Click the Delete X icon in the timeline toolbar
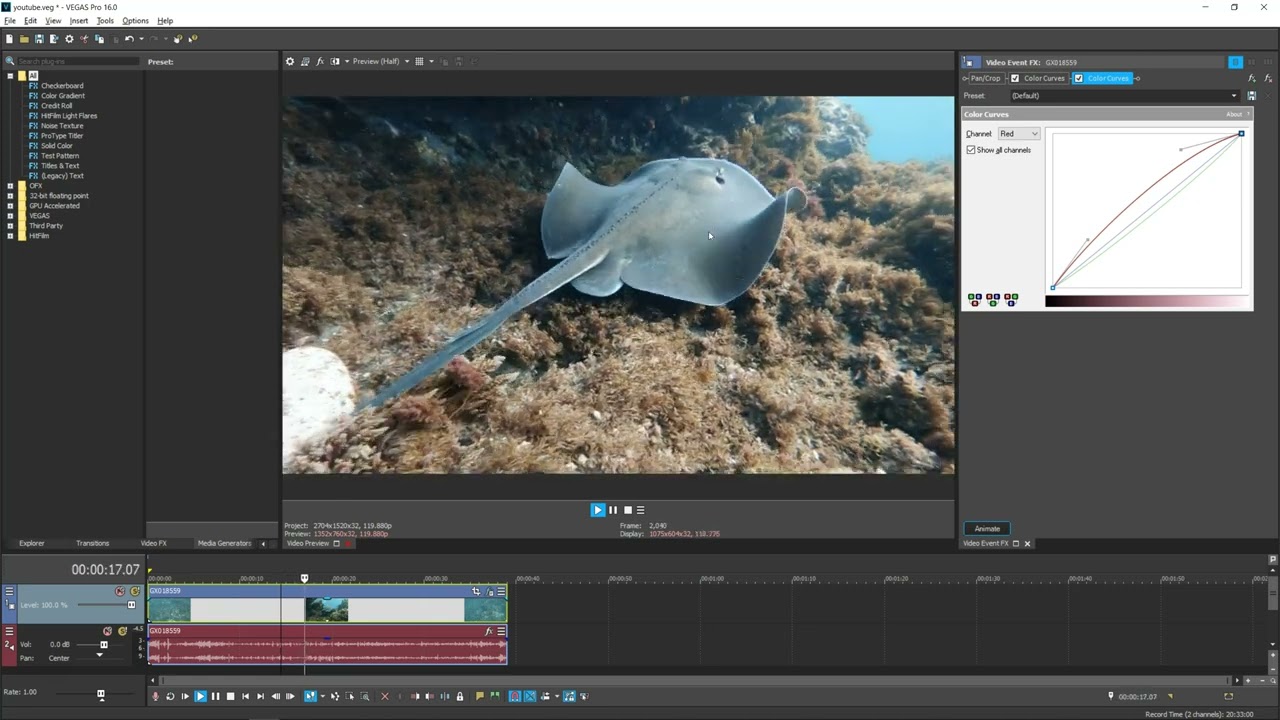This screenshot has height=720, width=1280. [385, 696]
